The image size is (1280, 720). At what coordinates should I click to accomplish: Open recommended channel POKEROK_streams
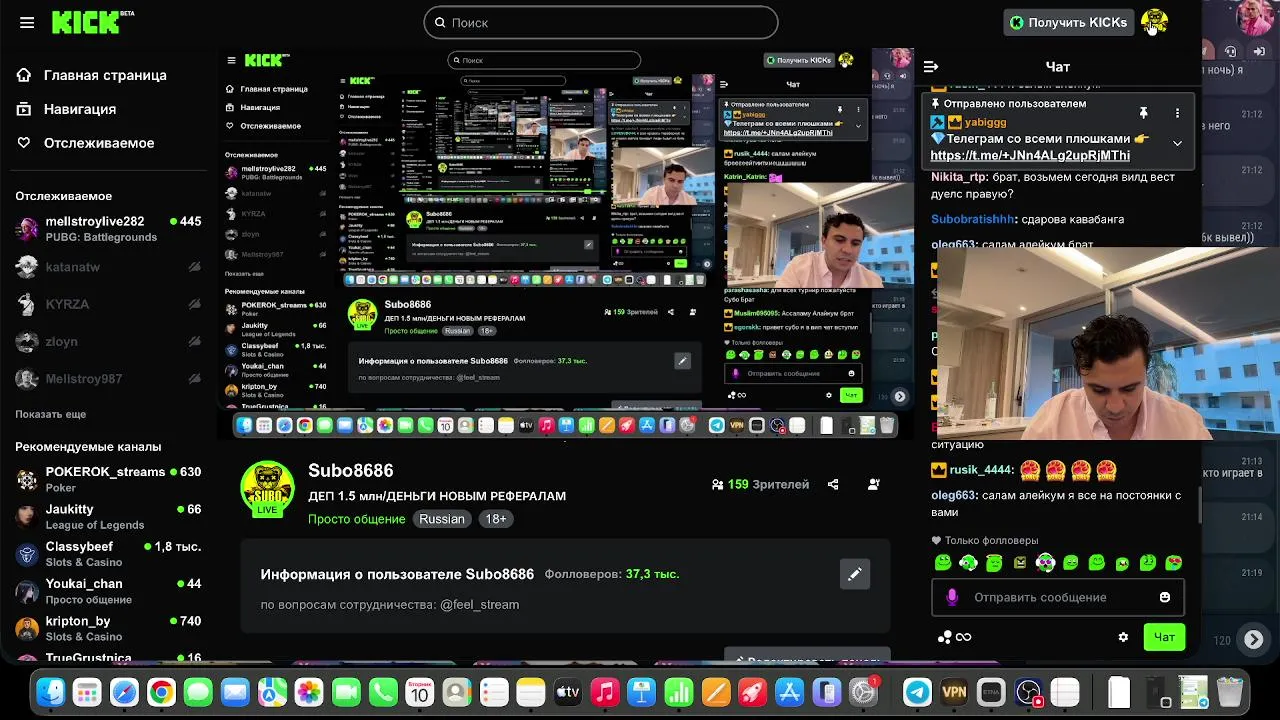tap(108, 479)
